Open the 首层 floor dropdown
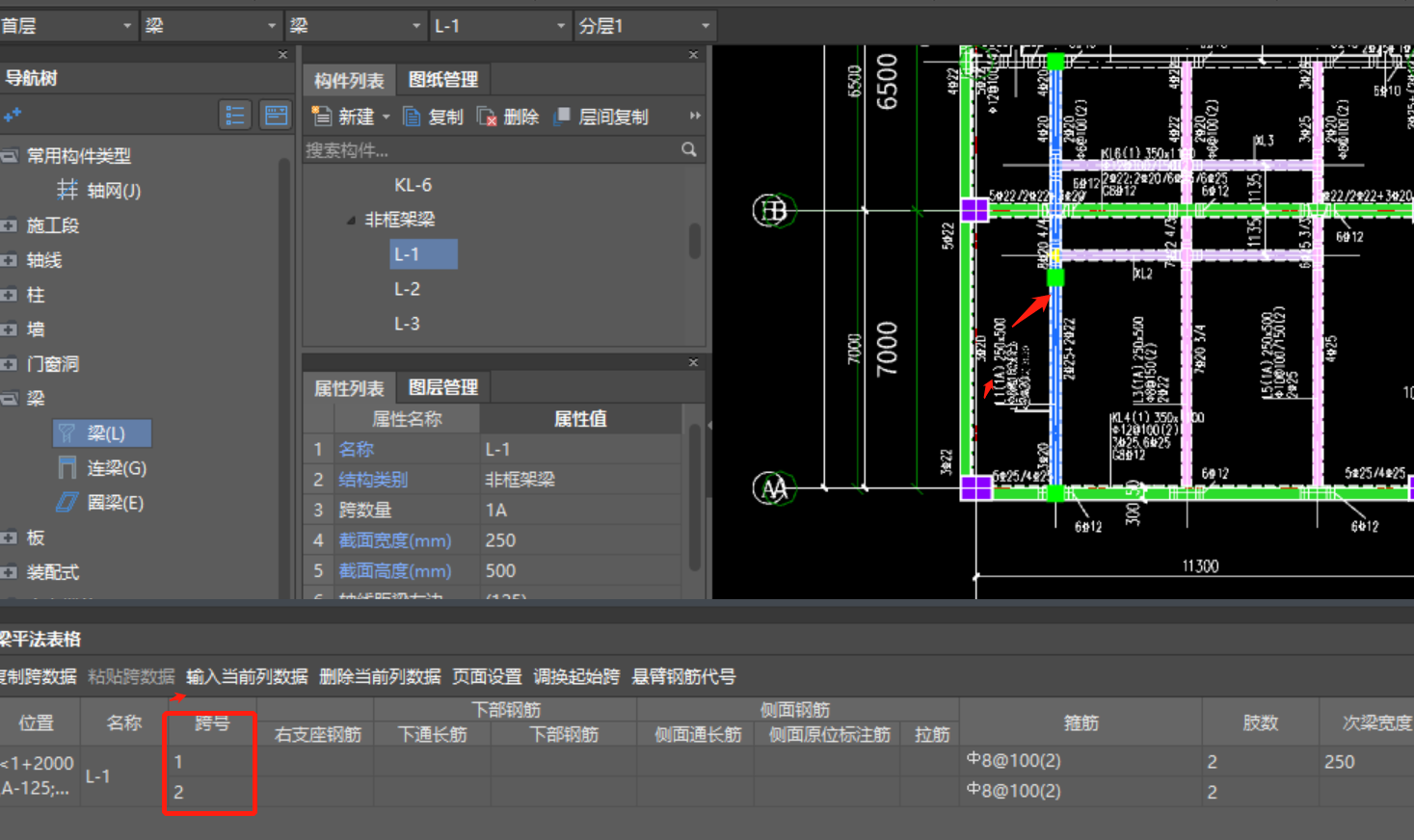 coord(67,26)
